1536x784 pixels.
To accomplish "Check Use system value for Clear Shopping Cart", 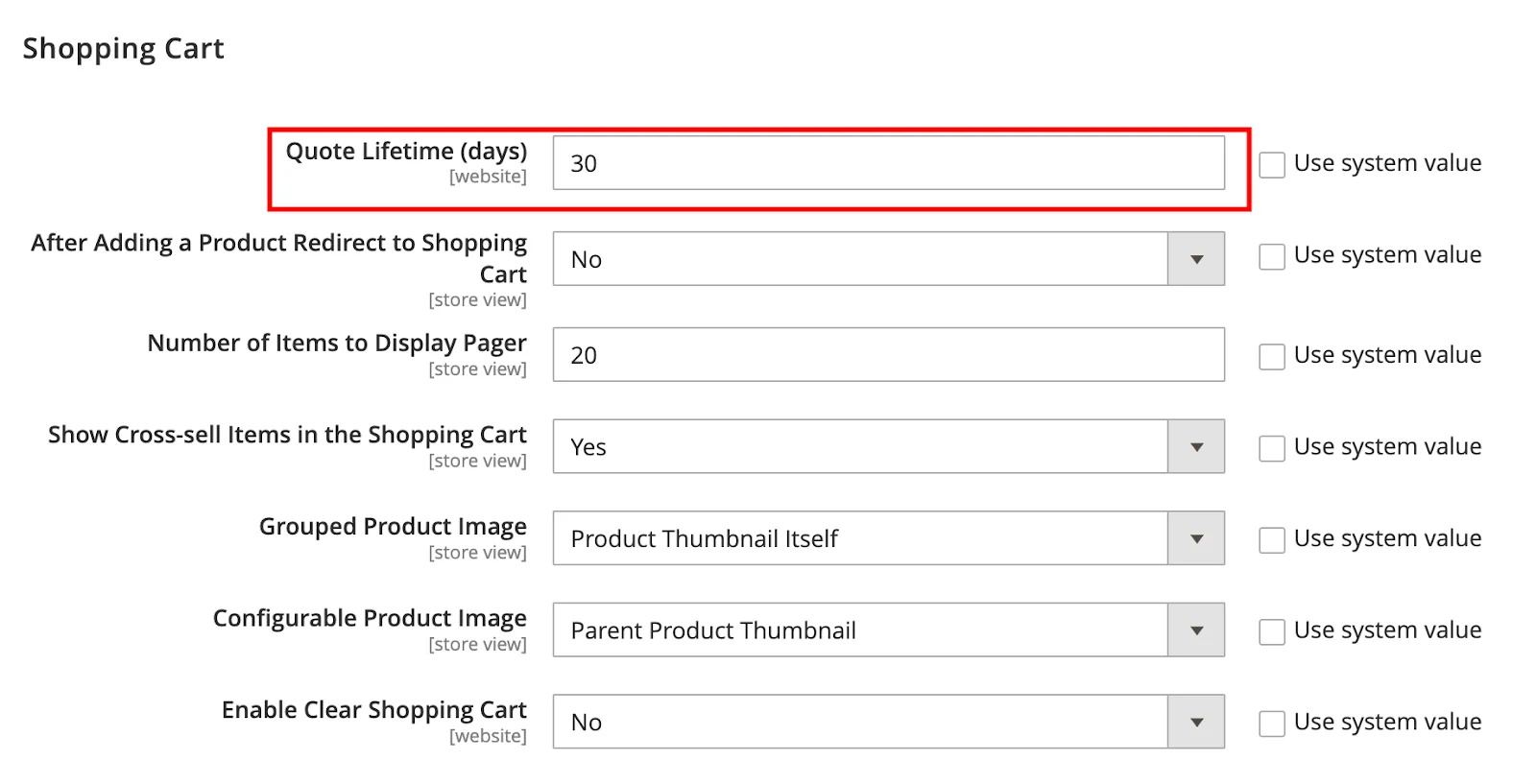I will tap(1272, 724).
